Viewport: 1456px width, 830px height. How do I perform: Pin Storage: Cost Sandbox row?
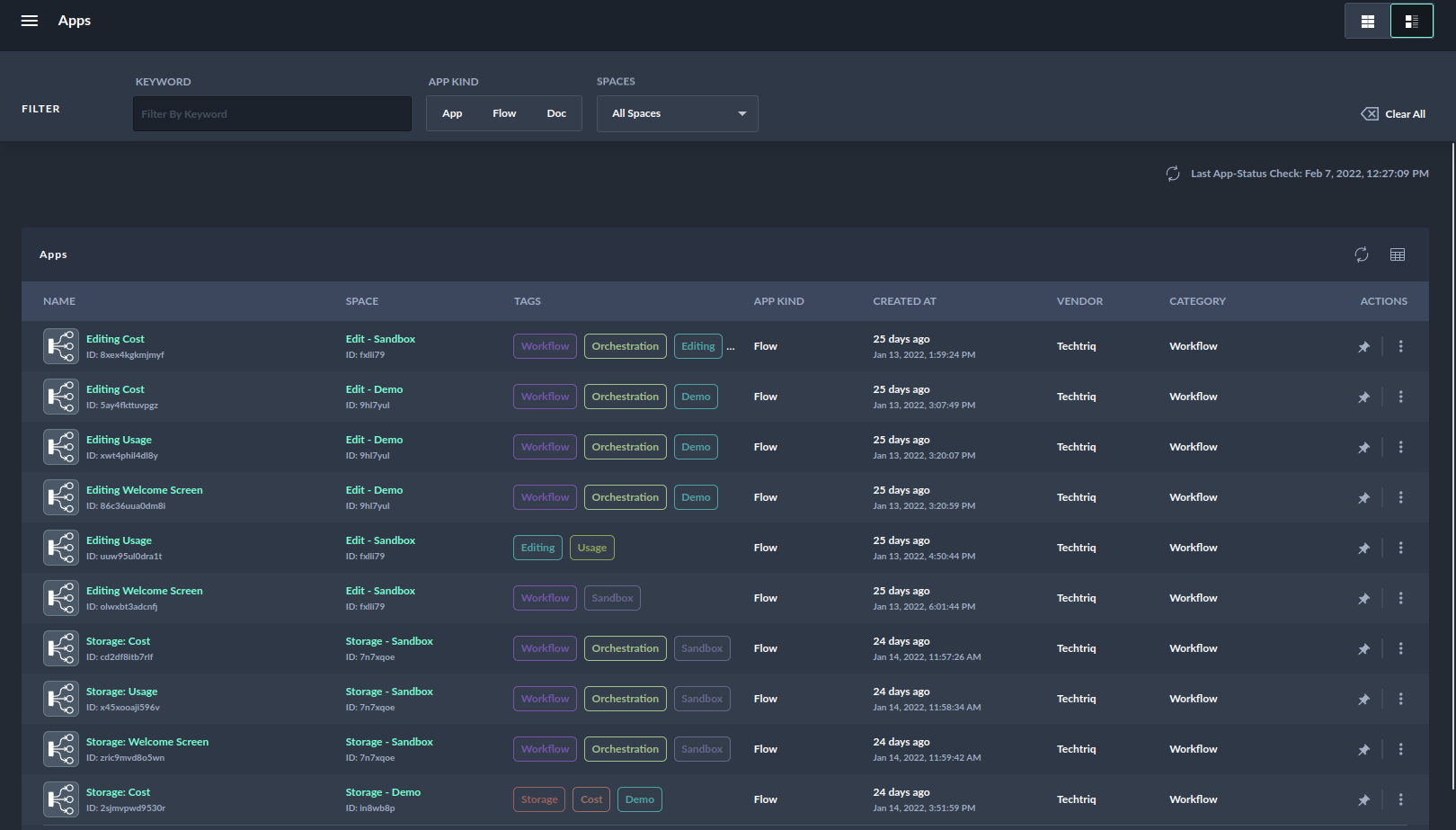(x=1363, y=648)
